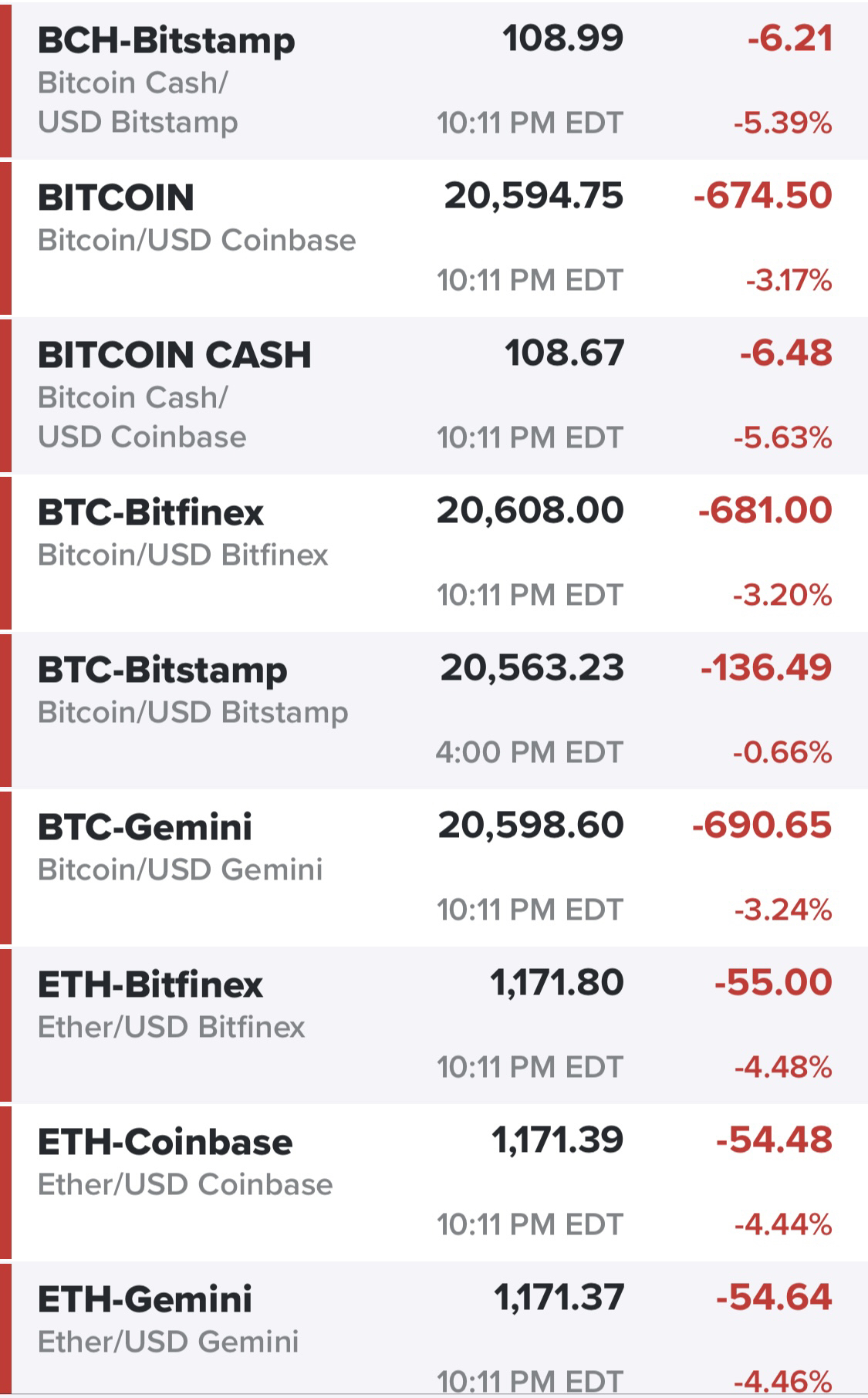This screenshot has width=868, height=1398.
Task: Tap the -136.49 change on BTC-Bitstamp
Action: click(766, 667)
